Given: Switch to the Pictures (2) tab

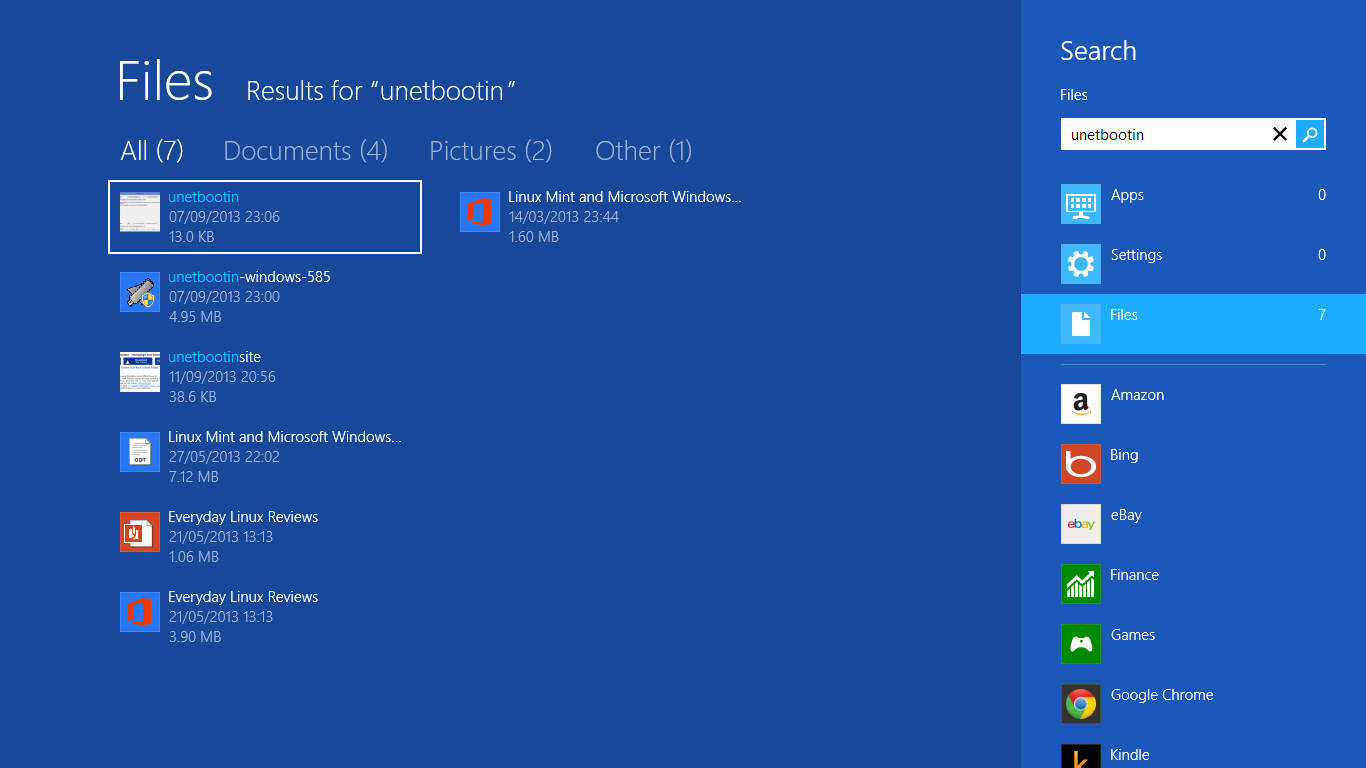Looking at the screenshot, I should coord(491,151).
